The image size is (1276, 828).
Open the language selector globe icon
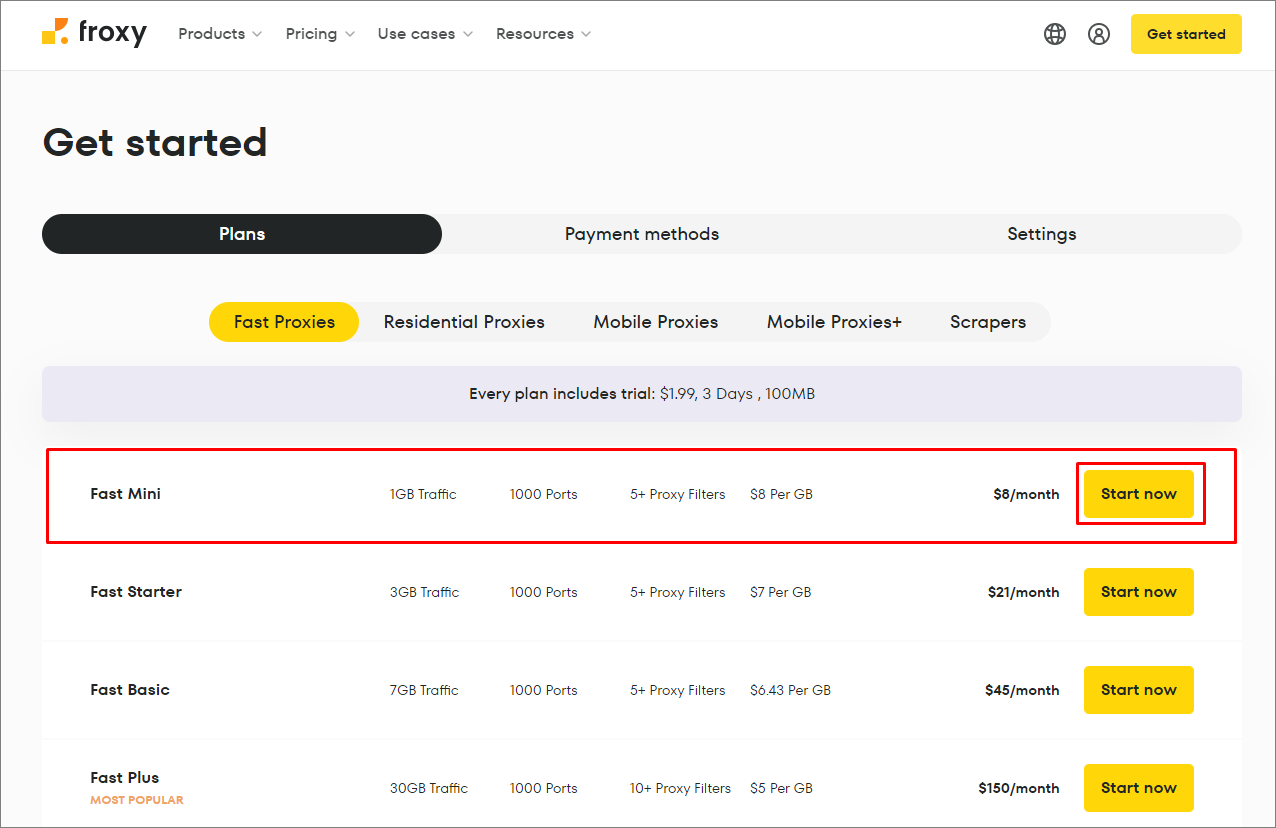tap(1055, 33)
